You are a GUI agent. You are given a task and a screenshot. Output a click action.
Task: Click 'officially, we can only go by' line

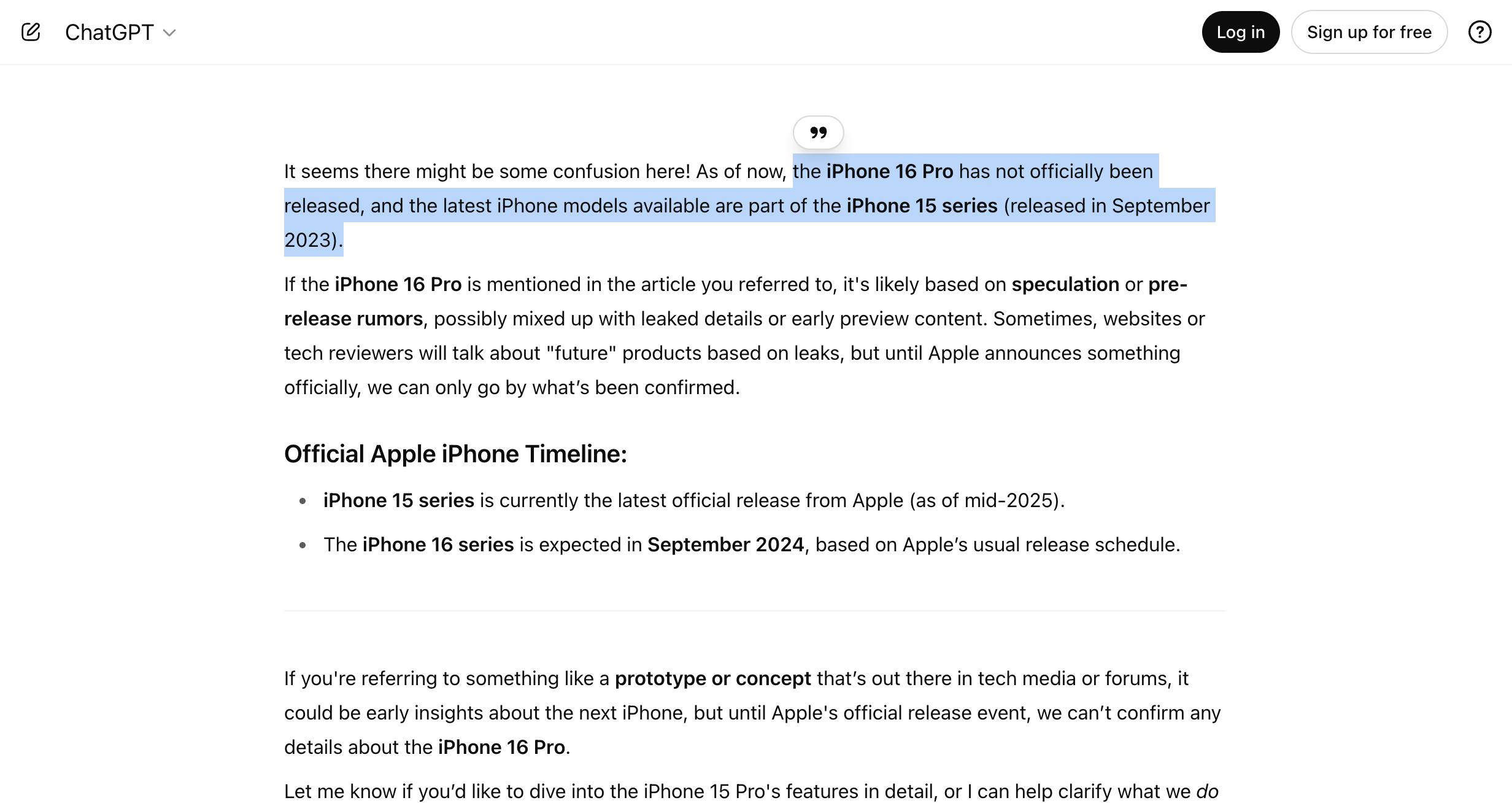click(512, 387)
